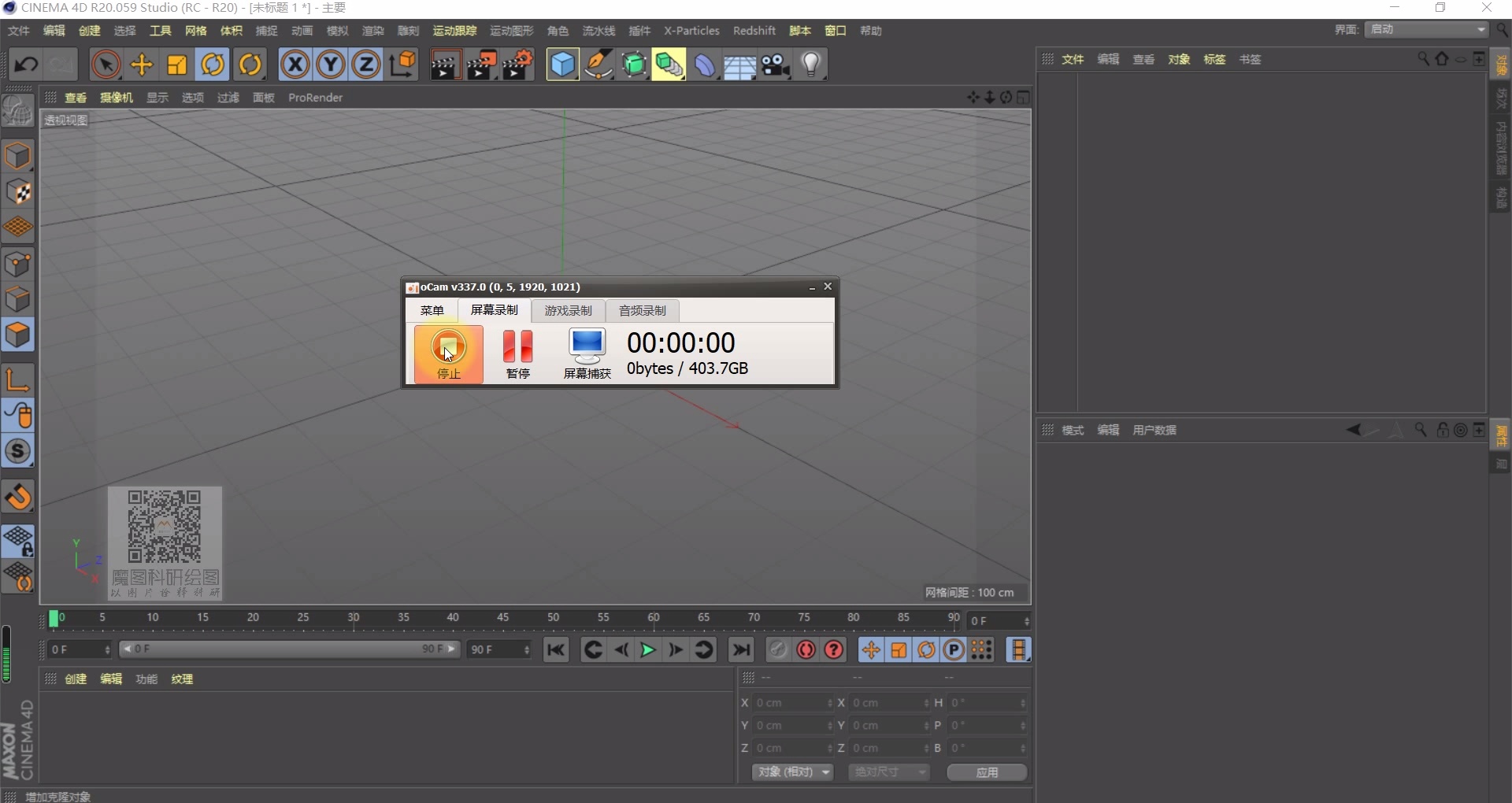Viewport: 1512px width, 803px height.
Task: Select the Scale tool in top toolbar
Action: [177, 65]
